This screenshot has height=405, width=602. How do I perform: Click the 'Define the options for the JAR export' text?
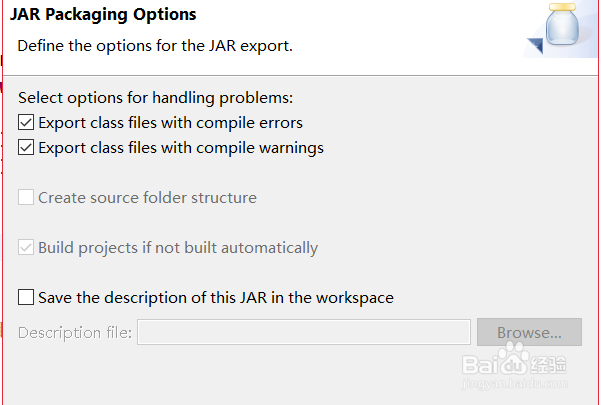coord(155,46)
